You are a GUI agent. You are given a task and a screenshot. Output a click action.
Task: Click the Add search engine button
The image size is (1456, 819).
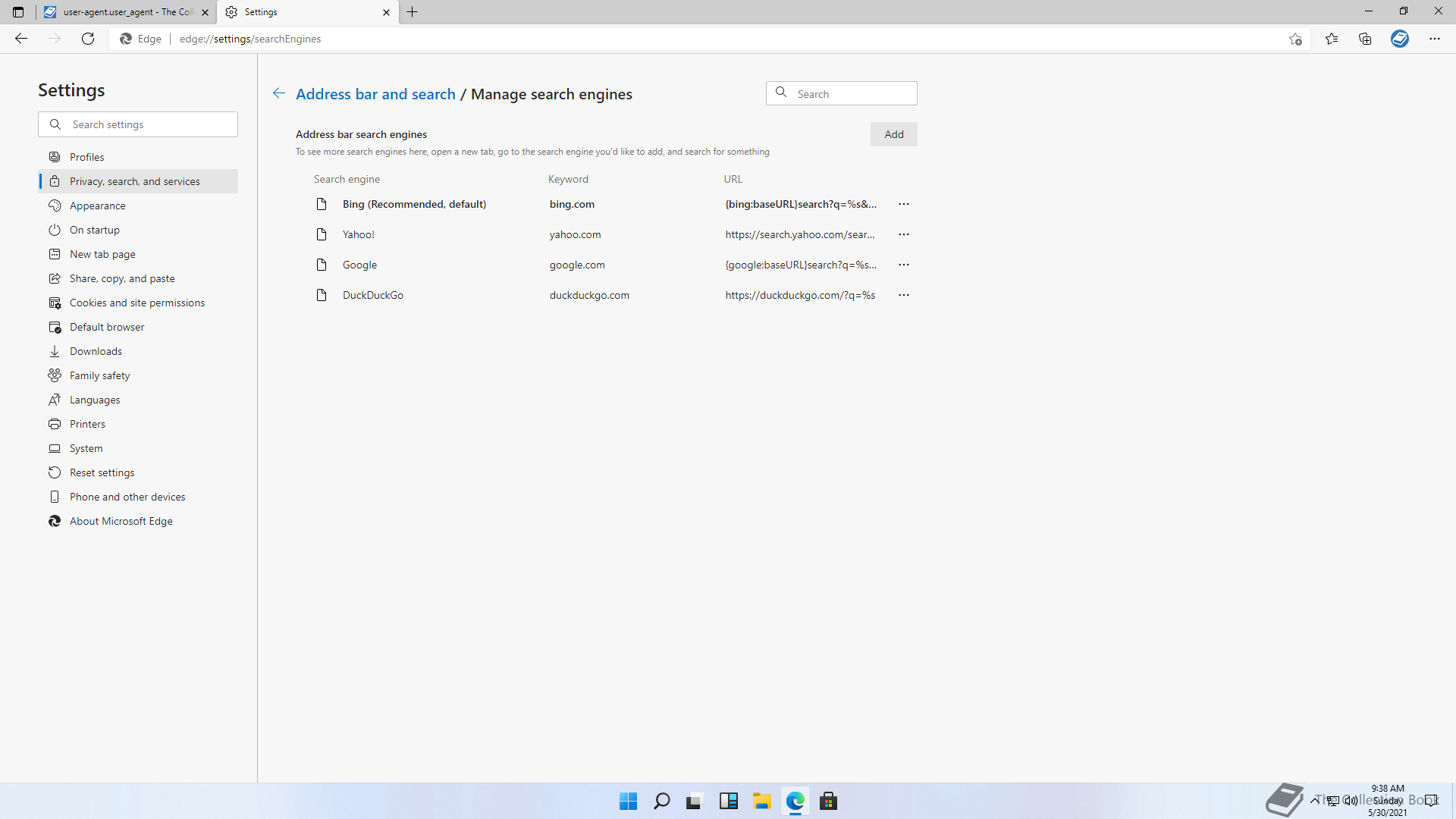click(893, 134)
